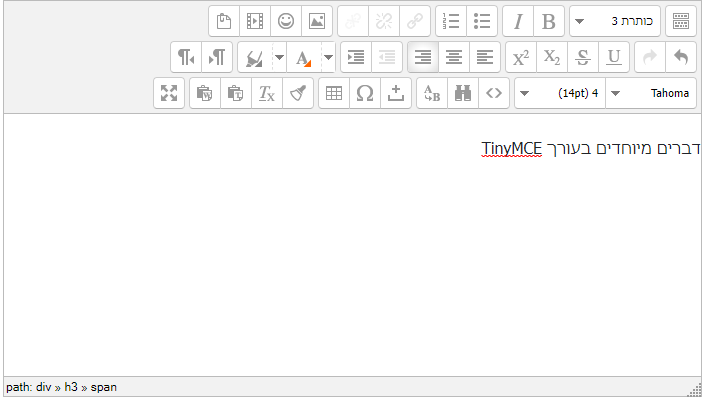Paste from Word with clipboard icon
The image size is (702, 399).
205,93
